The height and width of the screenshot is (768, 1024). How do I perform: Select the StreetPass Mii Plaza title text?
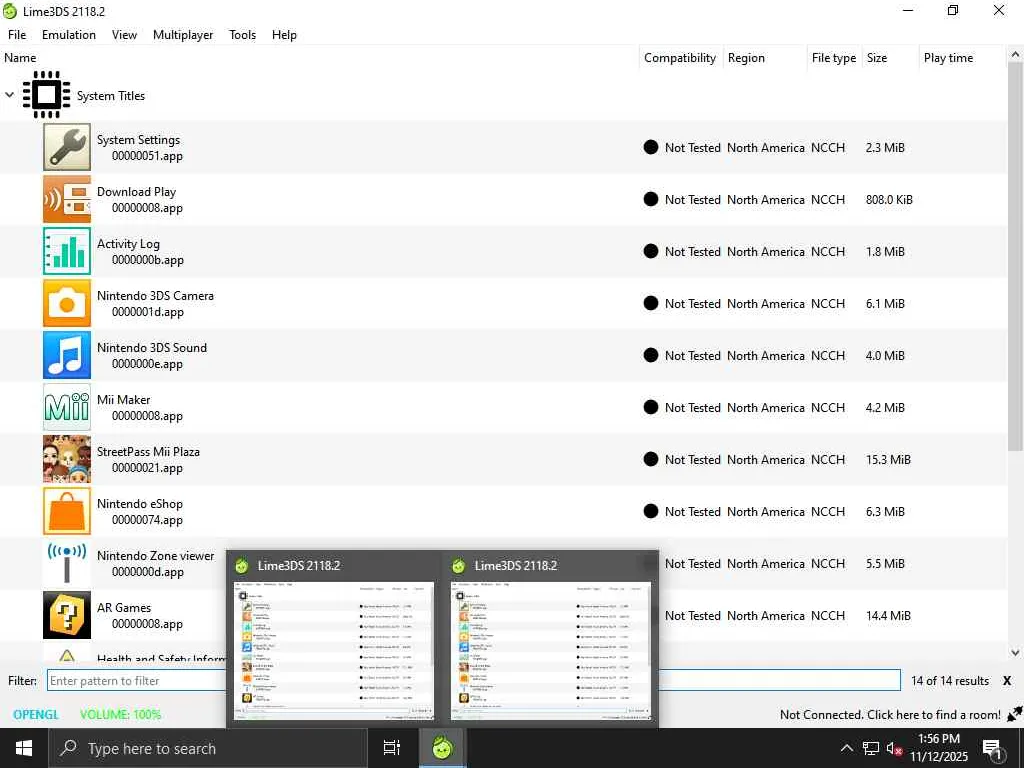[x=148, y=451]
